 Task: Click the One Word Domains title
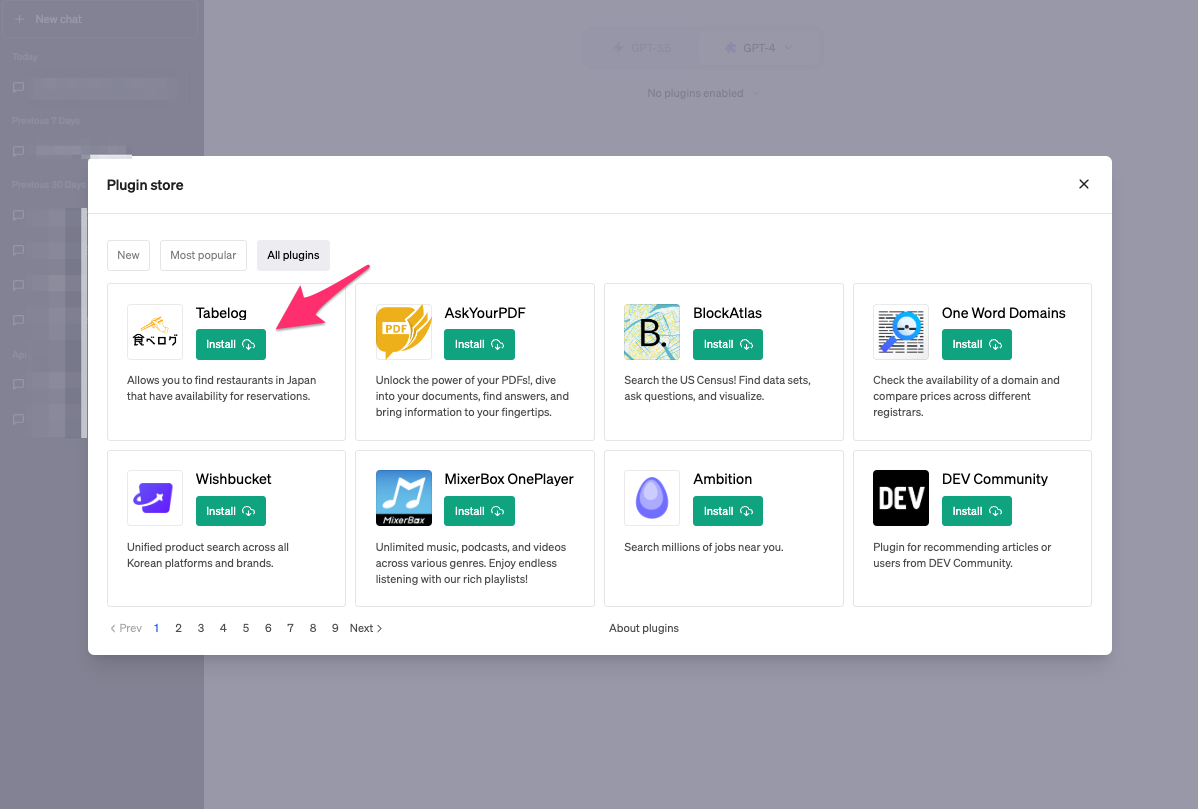1004,313
